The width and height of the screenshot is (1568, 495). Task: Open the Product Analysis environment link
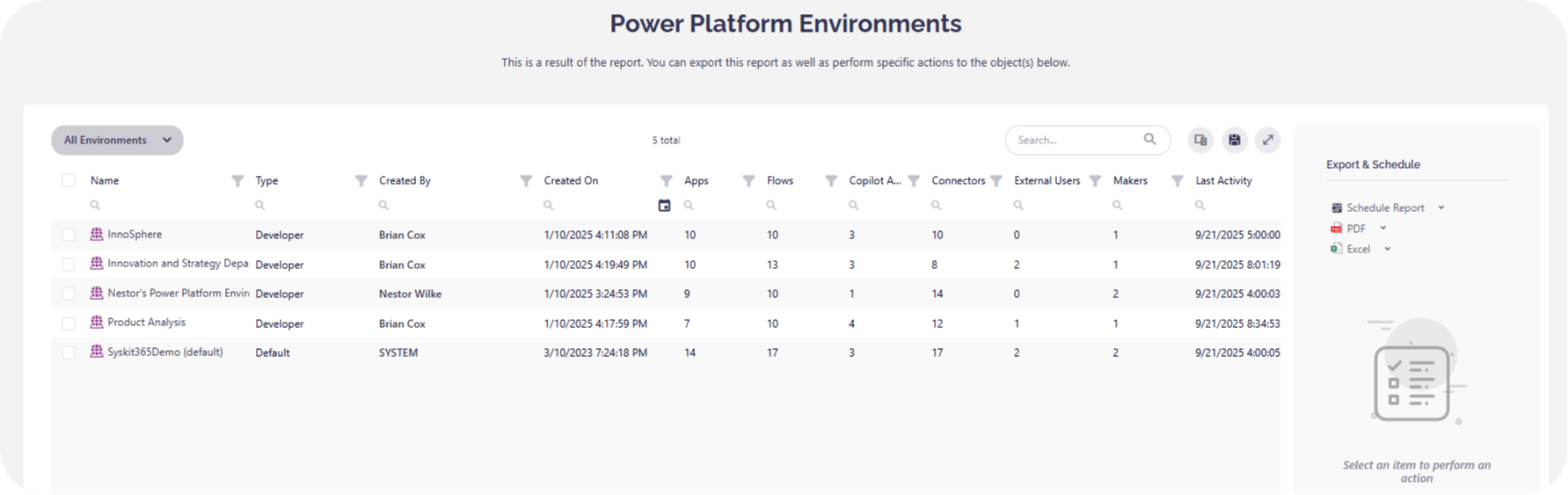(146, 323)
